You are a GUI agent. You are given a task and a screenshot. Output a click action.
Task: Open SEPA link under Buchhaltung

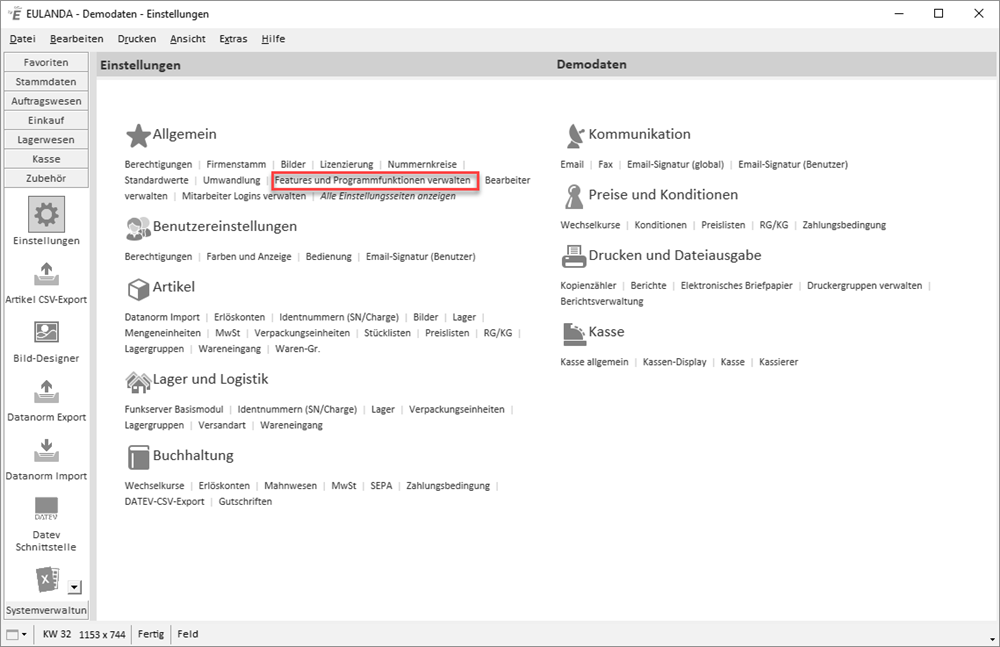click(x=381, y=486)
